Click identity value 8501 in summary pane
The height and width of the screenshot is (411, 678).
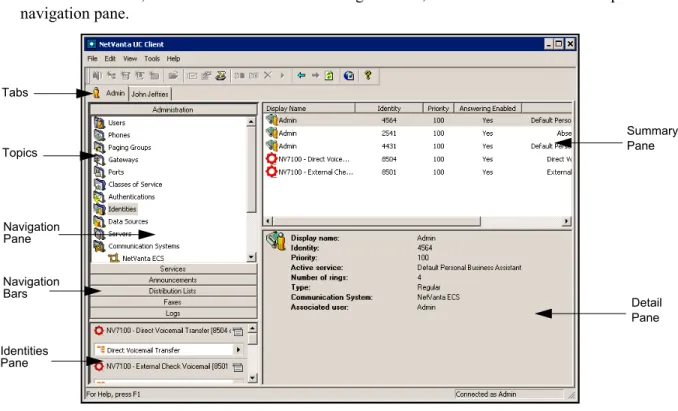tap(389, 172)
